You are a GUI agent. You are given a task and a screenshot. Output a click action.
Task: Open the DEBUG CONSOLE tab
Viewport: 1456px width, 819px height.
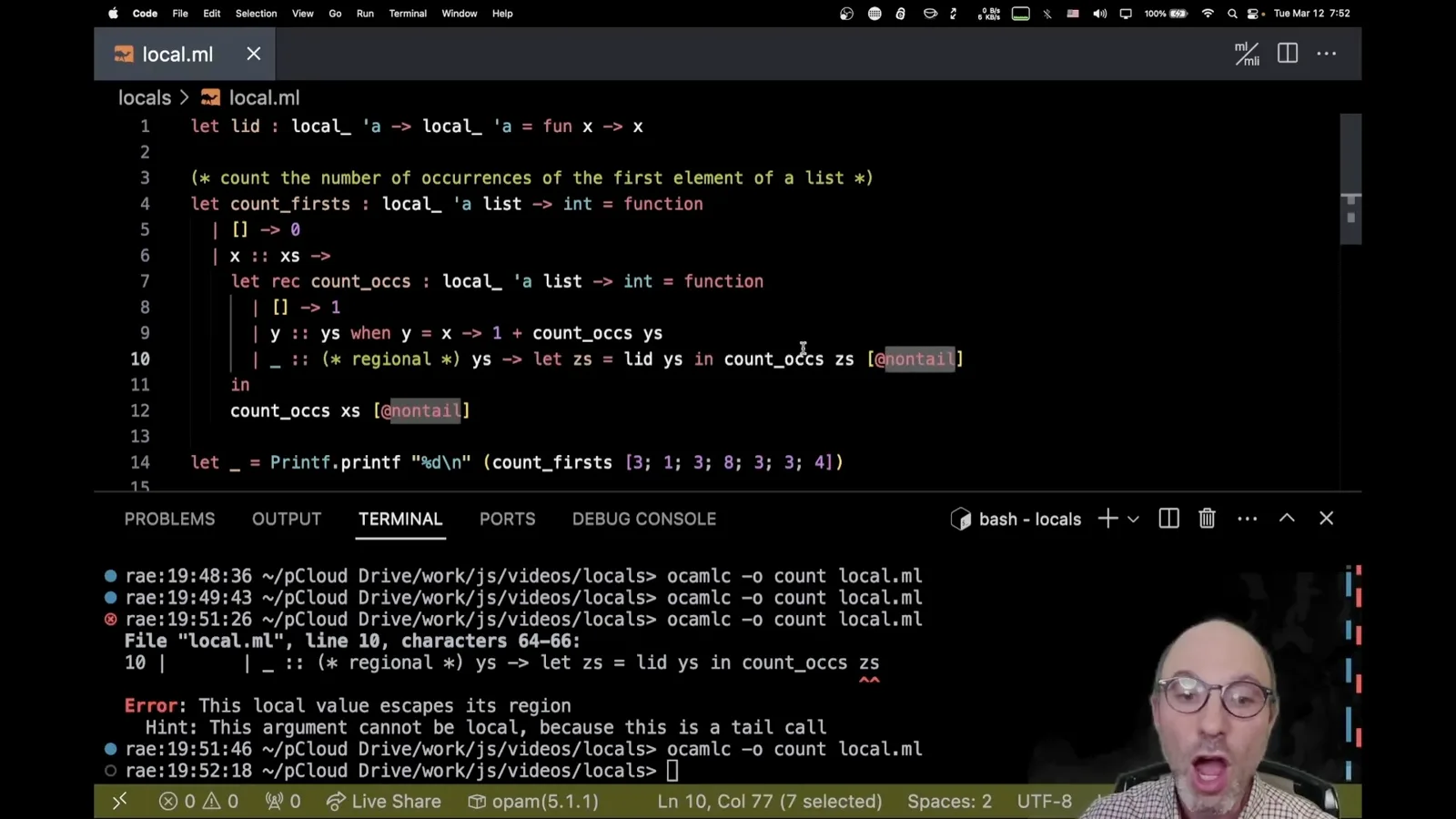pos(644,519)
